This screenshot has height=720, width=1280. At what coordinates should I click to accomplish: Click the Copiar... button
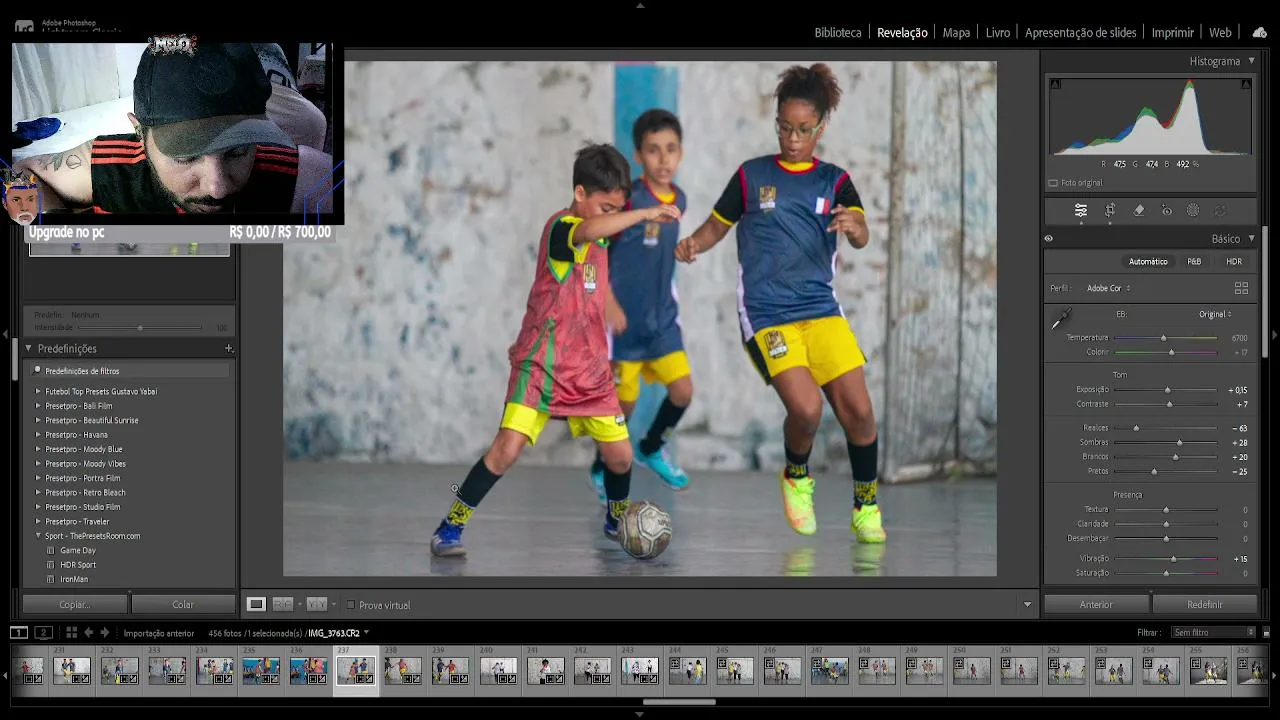(75, 604)
